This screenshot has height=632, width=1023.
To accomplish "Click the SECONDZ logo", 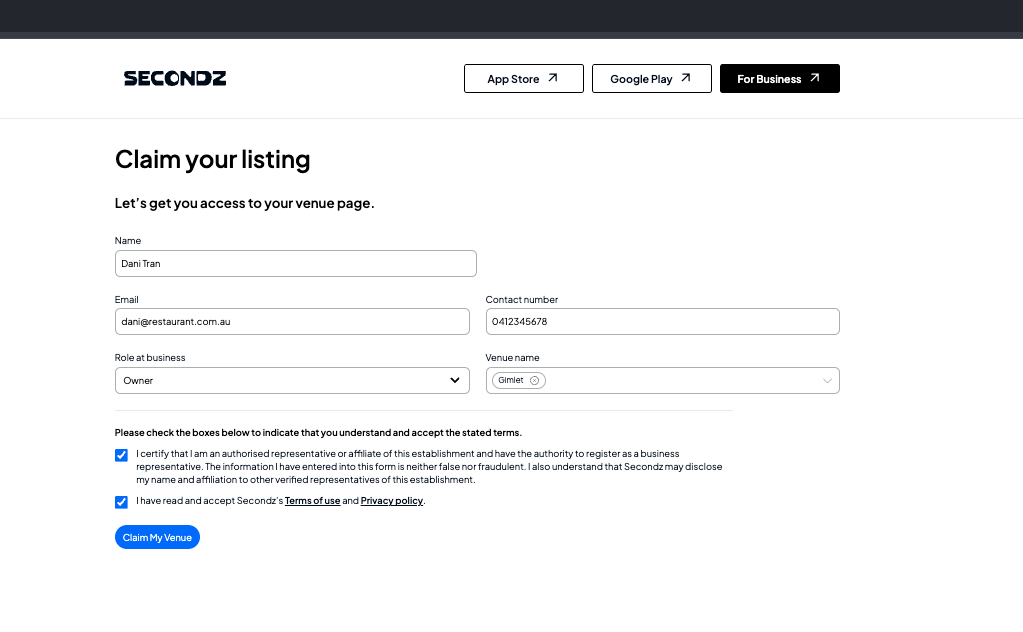I will (x=175, y=78).
